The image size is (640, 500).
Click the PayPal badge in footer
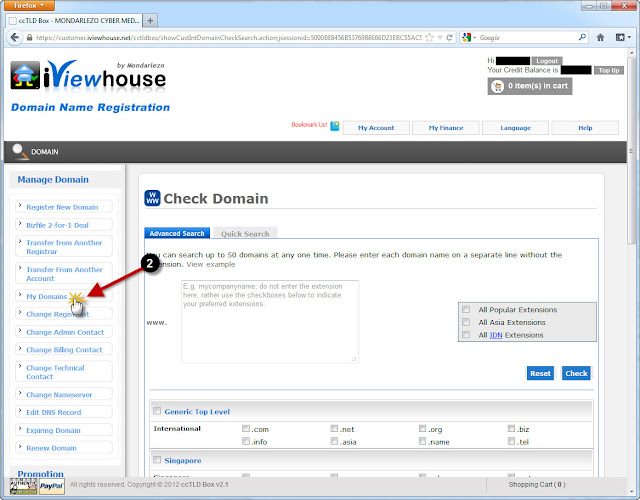point(52,486)
